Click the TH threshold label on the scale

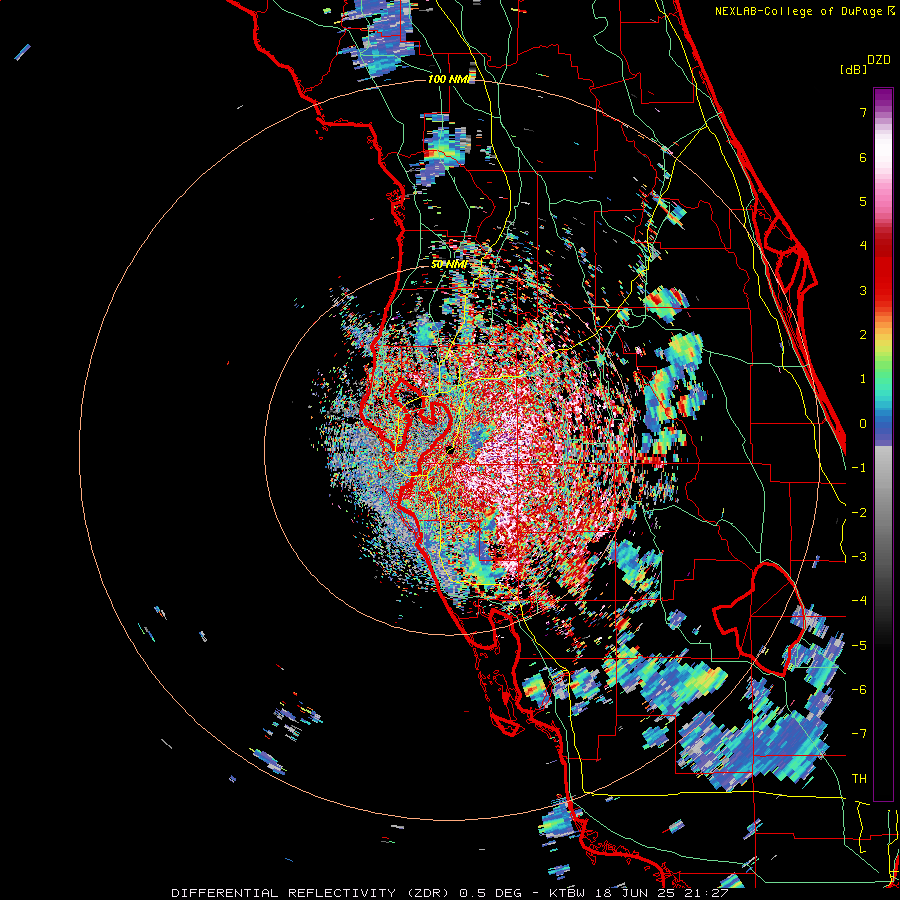click(x=859, y=779)
